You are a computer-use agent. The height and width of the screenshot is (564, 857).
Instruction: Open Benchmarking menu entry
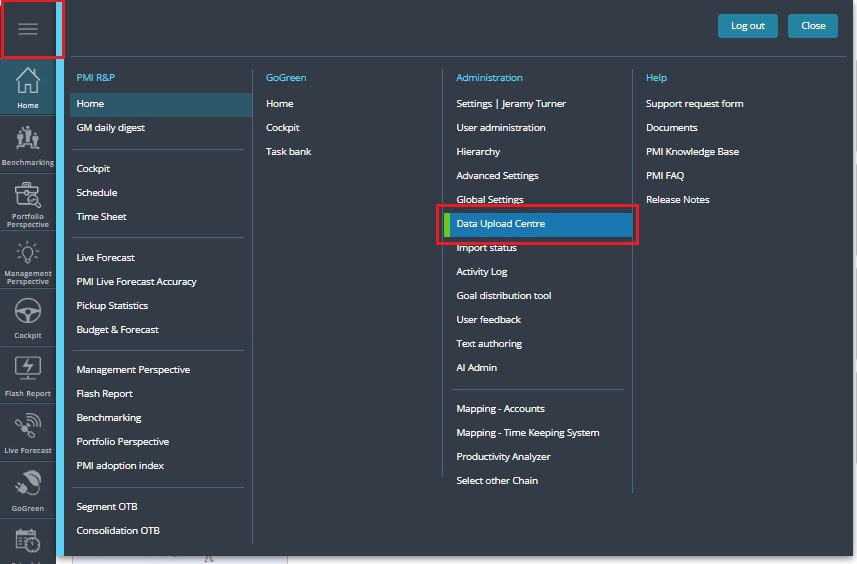click(109, 418)
